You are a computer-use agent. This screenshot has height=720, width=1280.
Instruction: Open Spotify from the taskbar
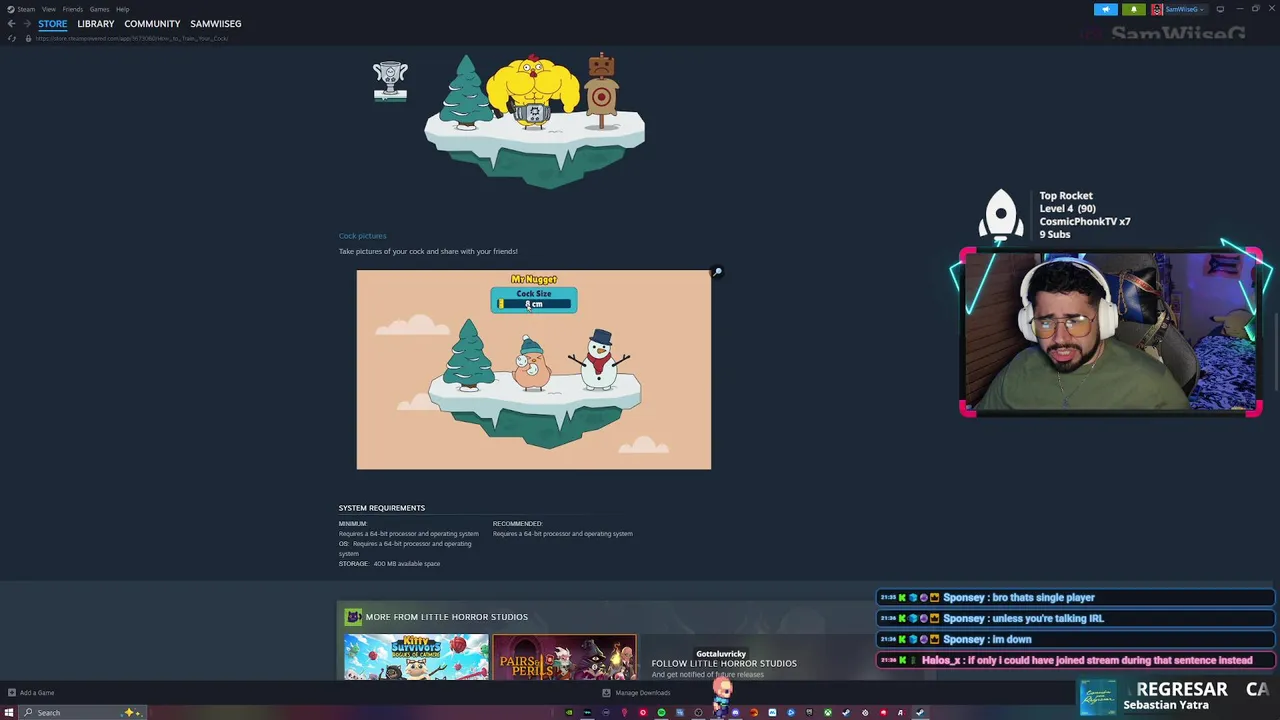click(661, 713)
